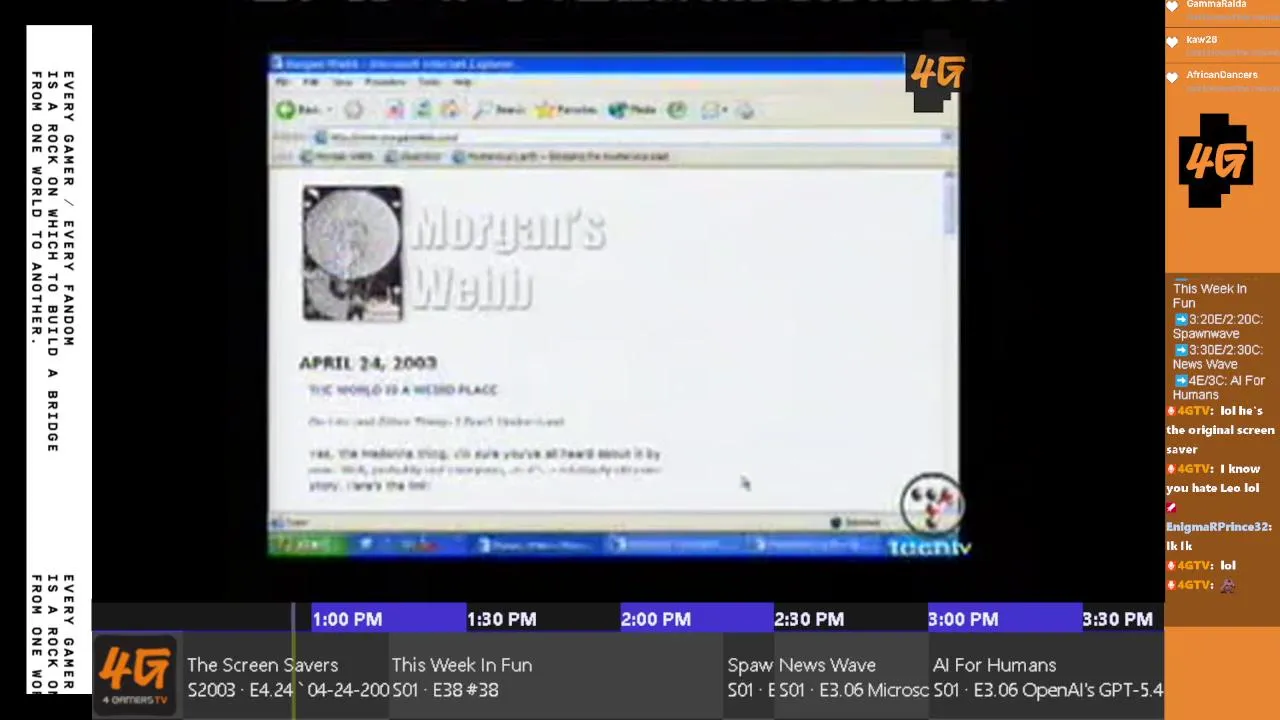Screen dimensions: 1280x720
Task: Click the vertical scrollbar of the webpage
Action: 949,340
